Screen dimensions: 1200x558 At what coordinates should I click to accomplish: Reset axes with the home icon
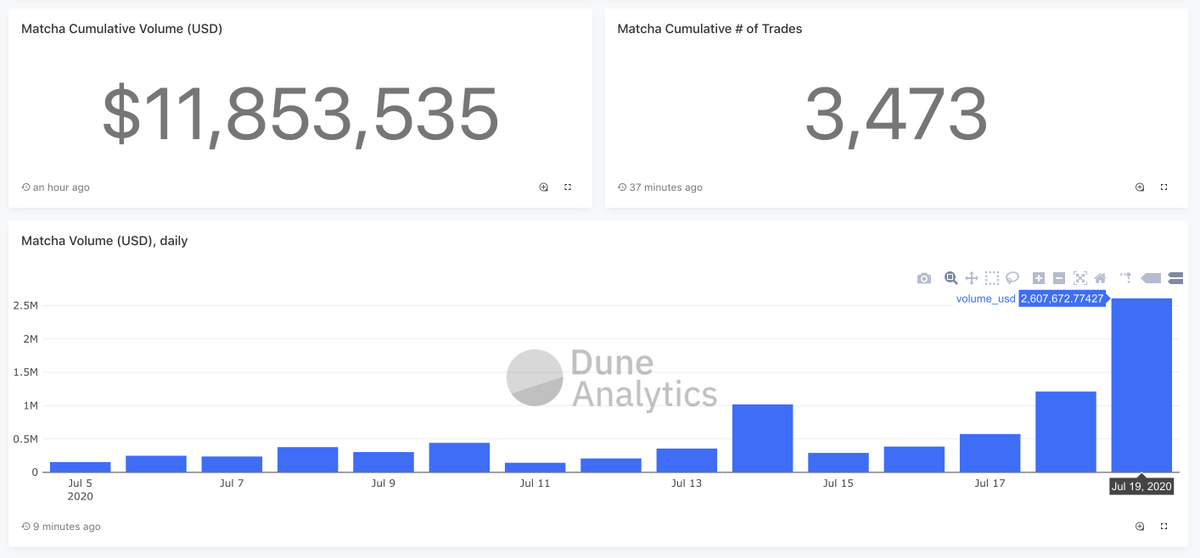pos(1100,278)
